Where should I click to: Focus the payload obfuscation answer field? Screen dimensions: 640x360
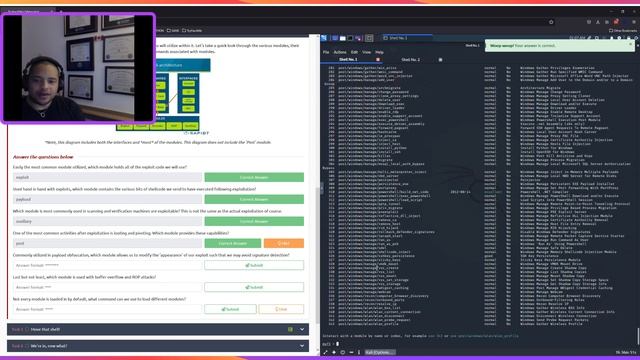pos(107,265)
